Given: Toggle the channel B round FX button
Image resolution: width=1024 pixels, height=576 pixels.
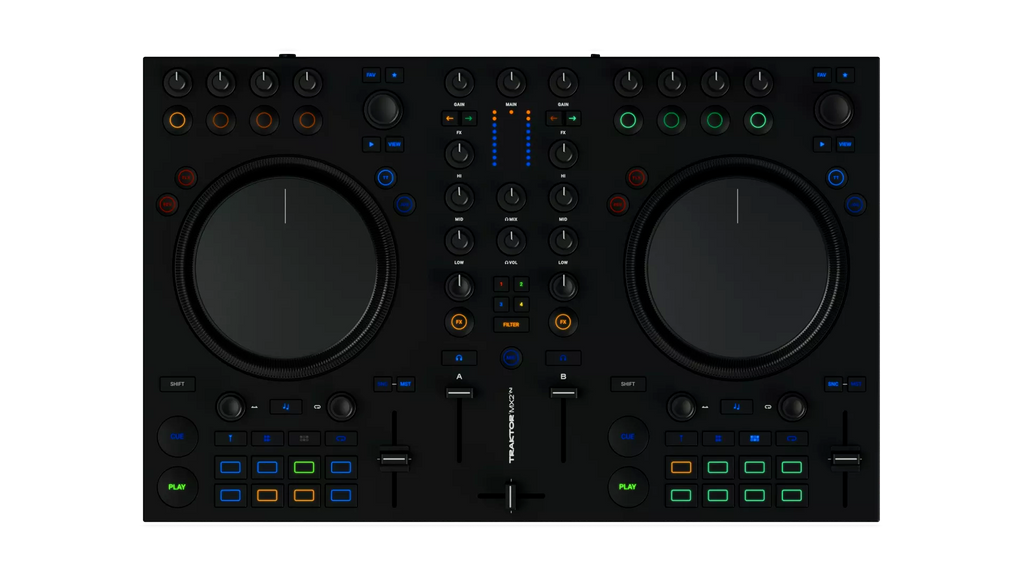Looking at the screenshot, I should (x=563, y=322).
